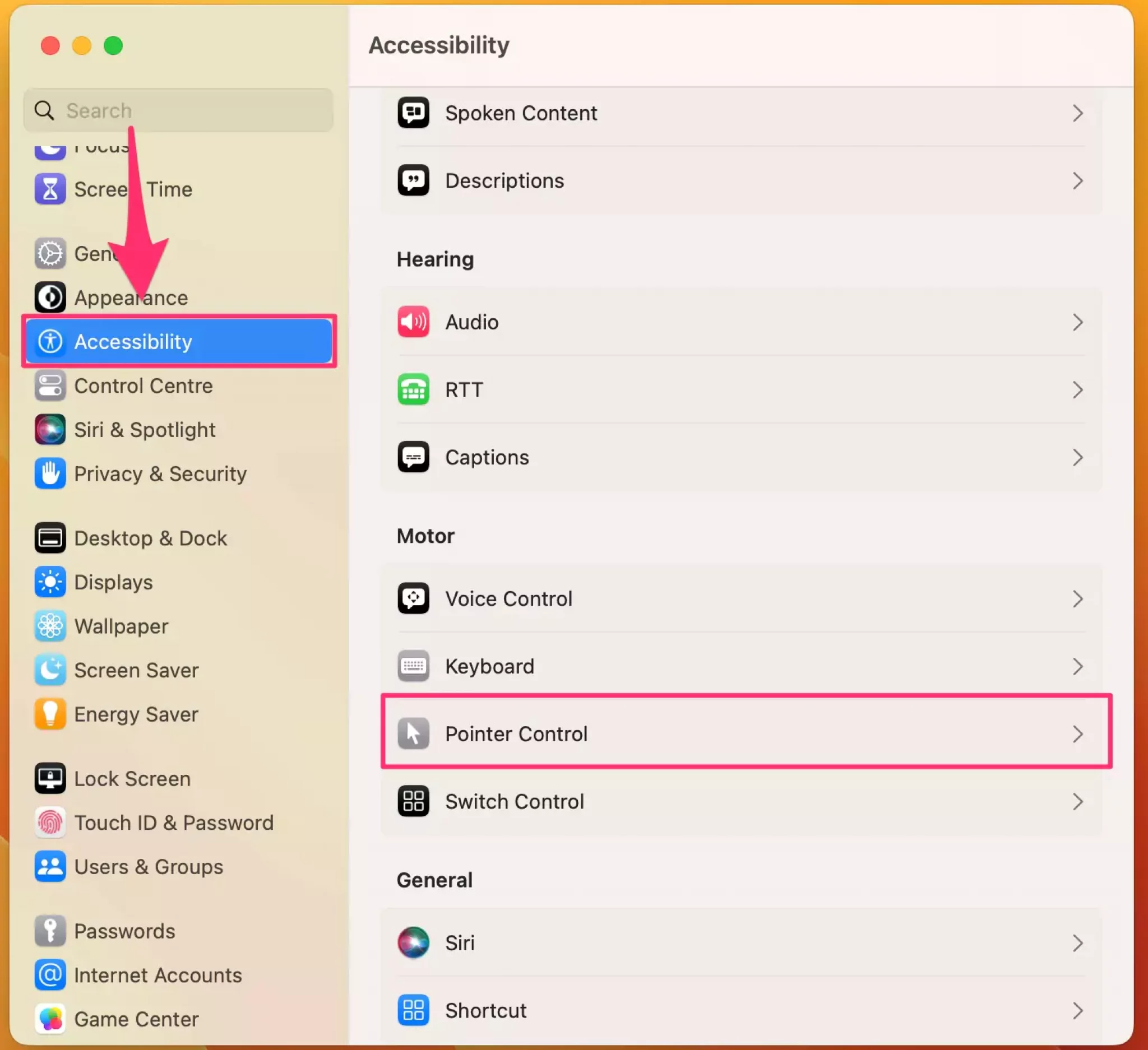Click the Wallpaper flower icon
This screenshot has height=1050, width=1148.
(50, 626)
